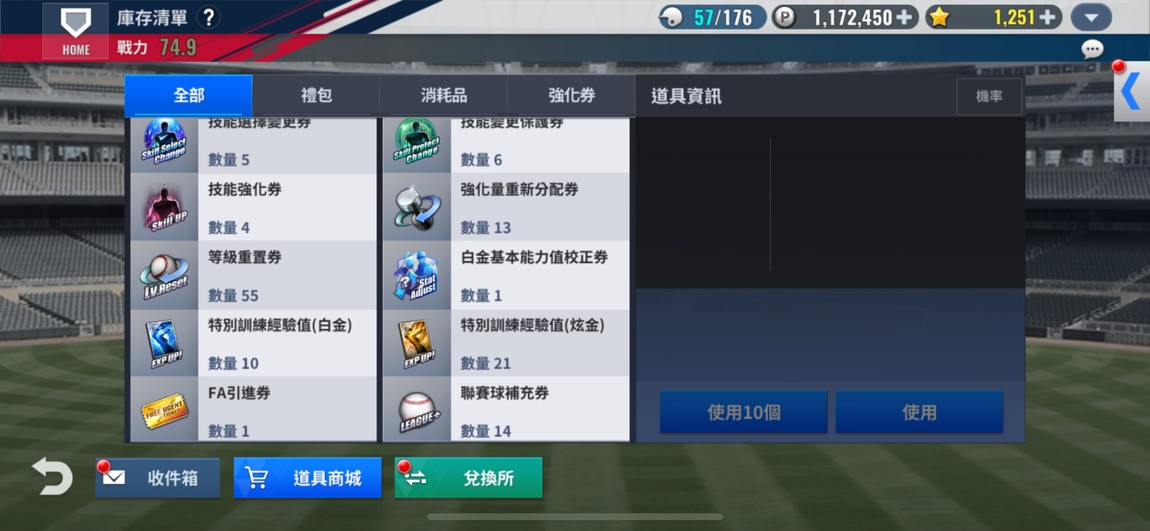Open the 道具商城 shop button
The height and width of the screenshot is (531, 1150).
[x=307, y=478]
